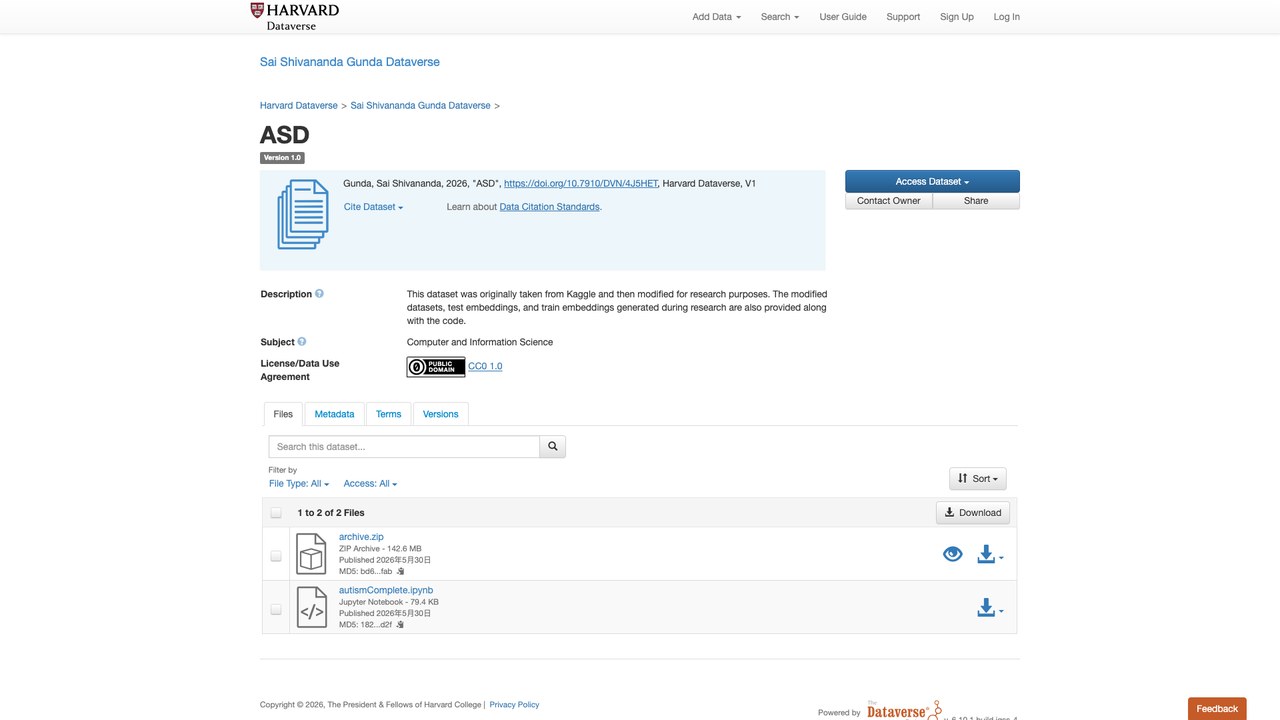1280x720 pixels.
Task: Click the Description help question icon
Action: 320,294
